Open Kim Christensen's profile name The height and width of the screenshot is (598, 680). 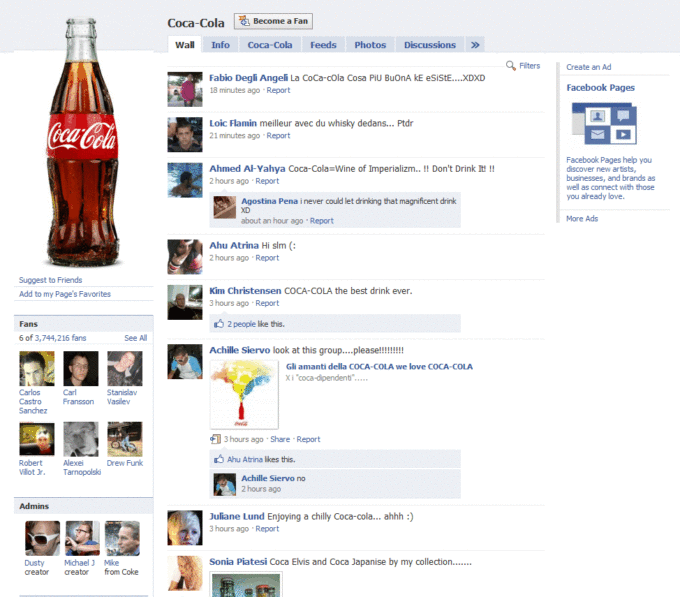coord(245,291)
